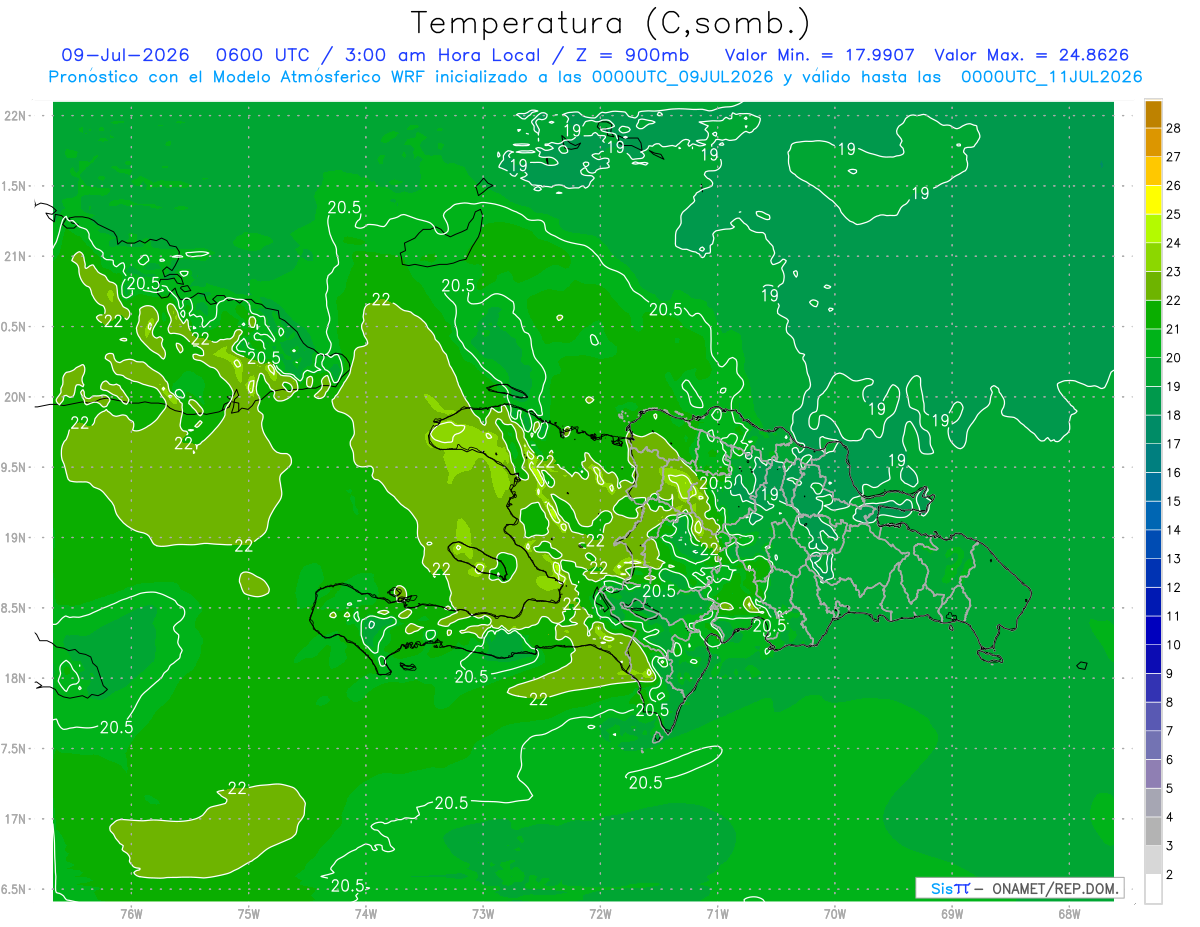Click the title Temperatura (C,somb.)

[610, 23]
